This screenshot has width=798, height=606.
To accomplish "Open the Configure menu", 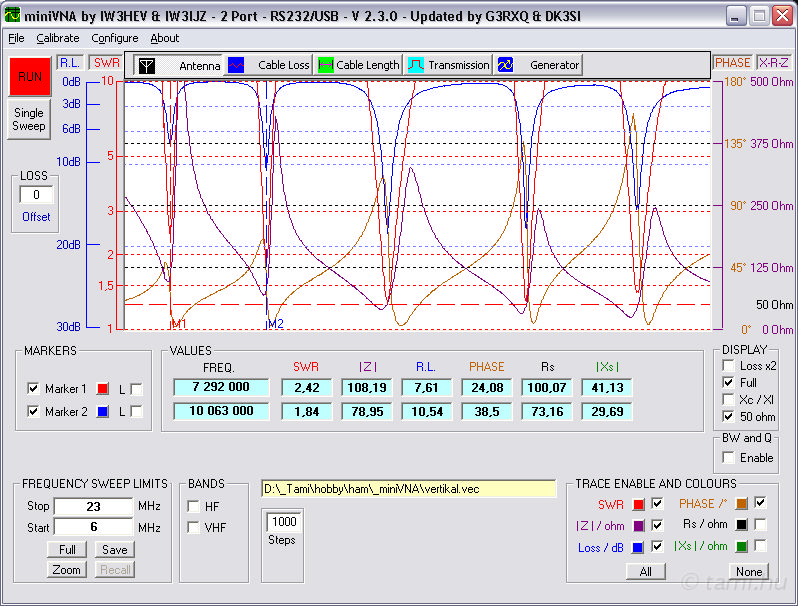I will 114,38.
